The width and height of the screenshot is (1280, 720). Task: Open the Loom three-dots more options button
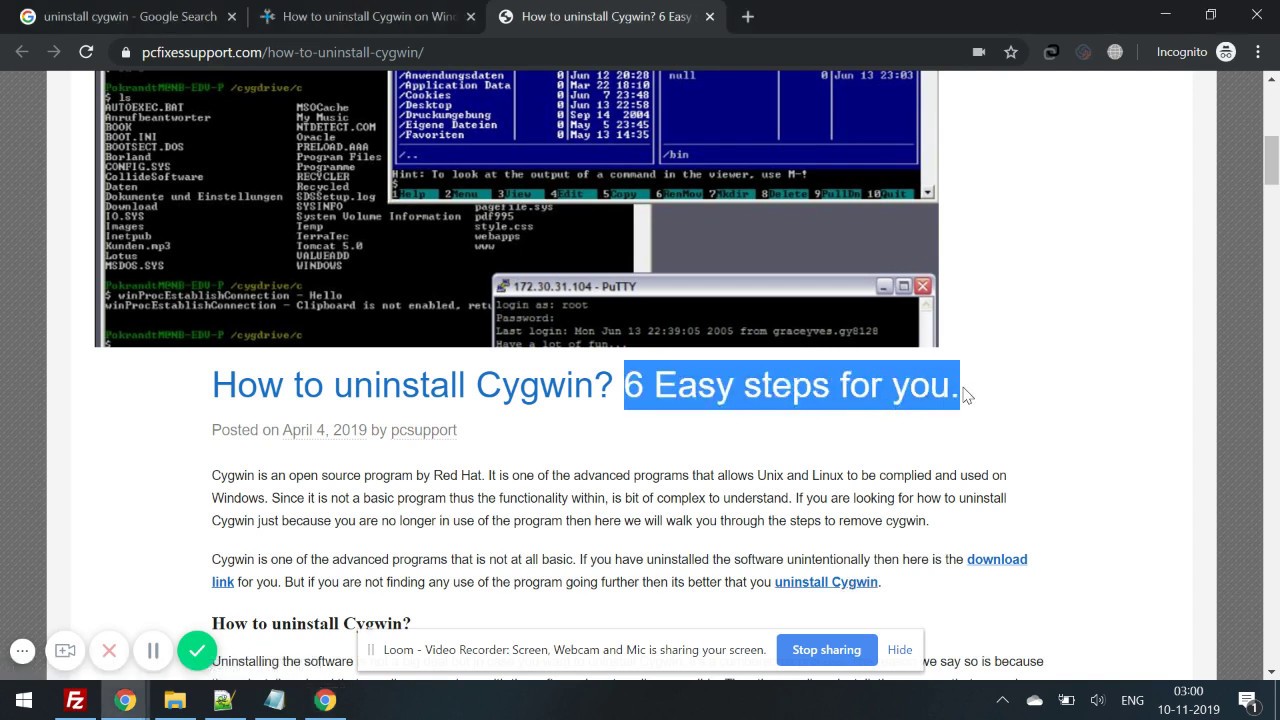23,651
